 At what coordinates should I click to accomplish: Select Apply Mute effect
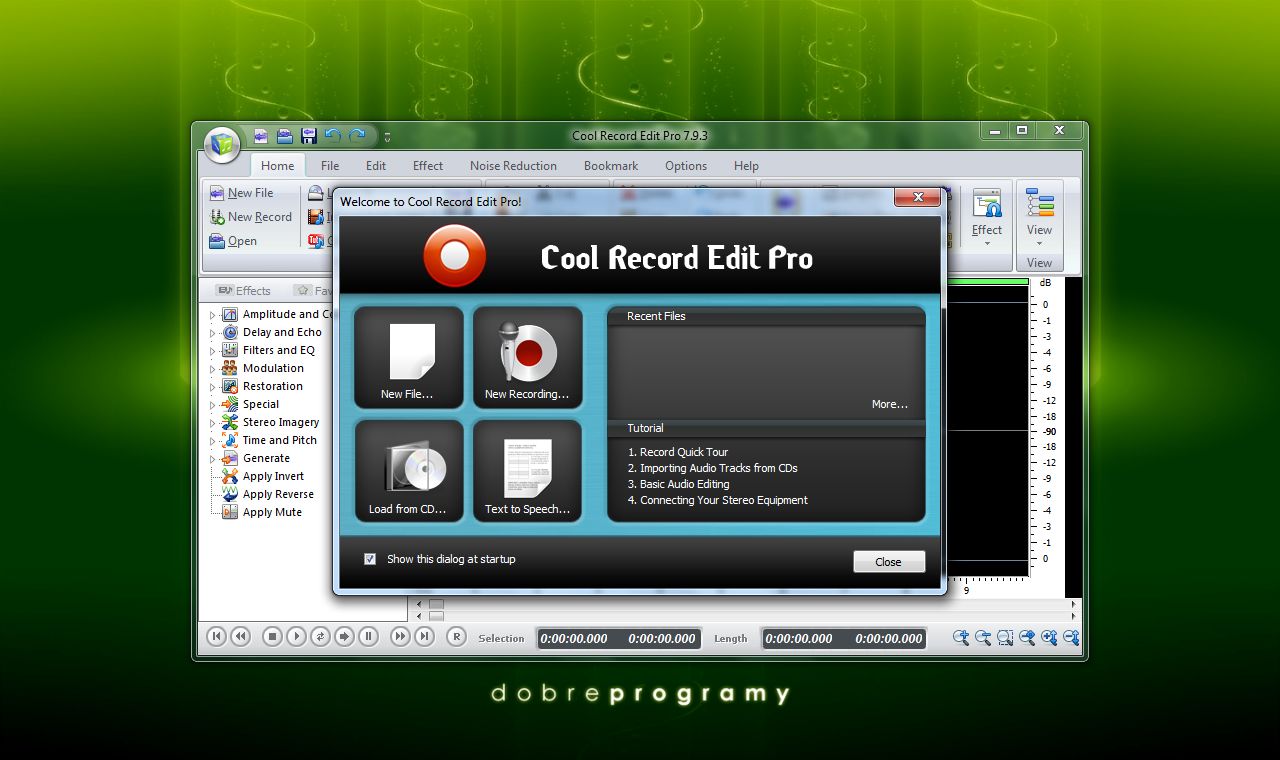(x=272, y=512)
